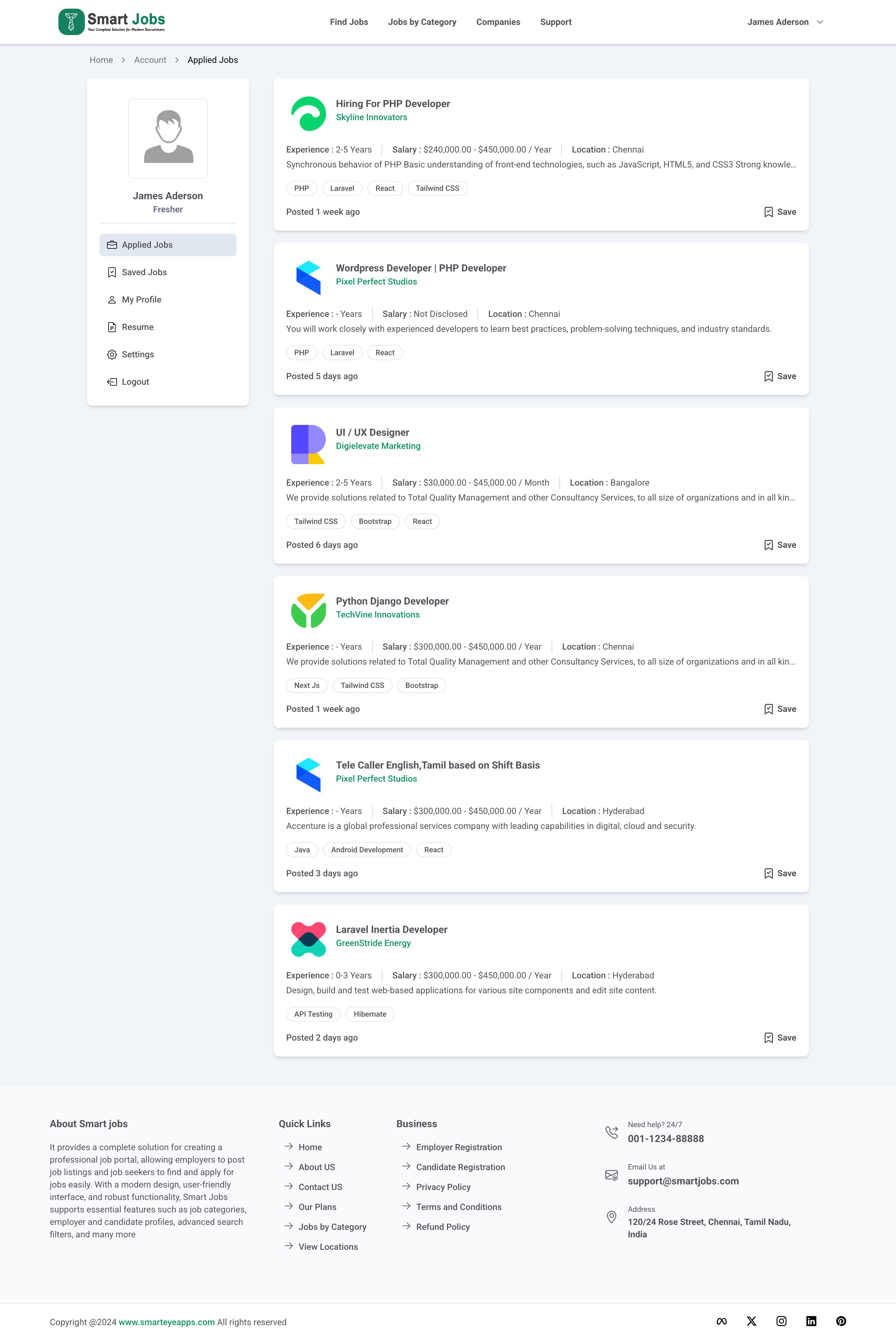Open My Profile in sidebar

pyautogui.click(x=141, y=299)
